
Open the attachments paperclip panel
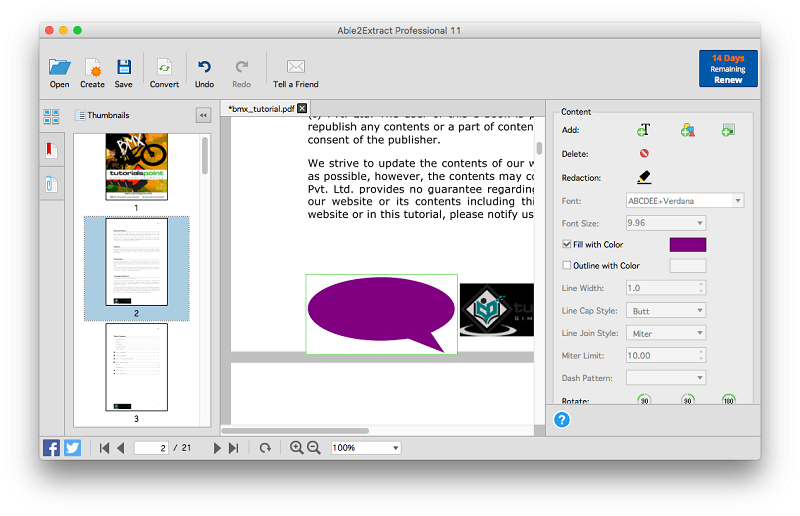(51, 184)
